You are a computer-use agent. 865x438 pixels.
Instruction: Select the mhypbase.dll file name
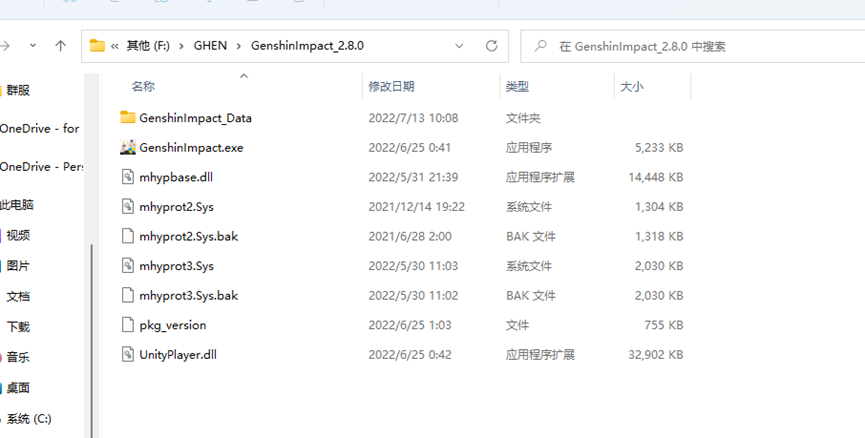coord(176,177)
